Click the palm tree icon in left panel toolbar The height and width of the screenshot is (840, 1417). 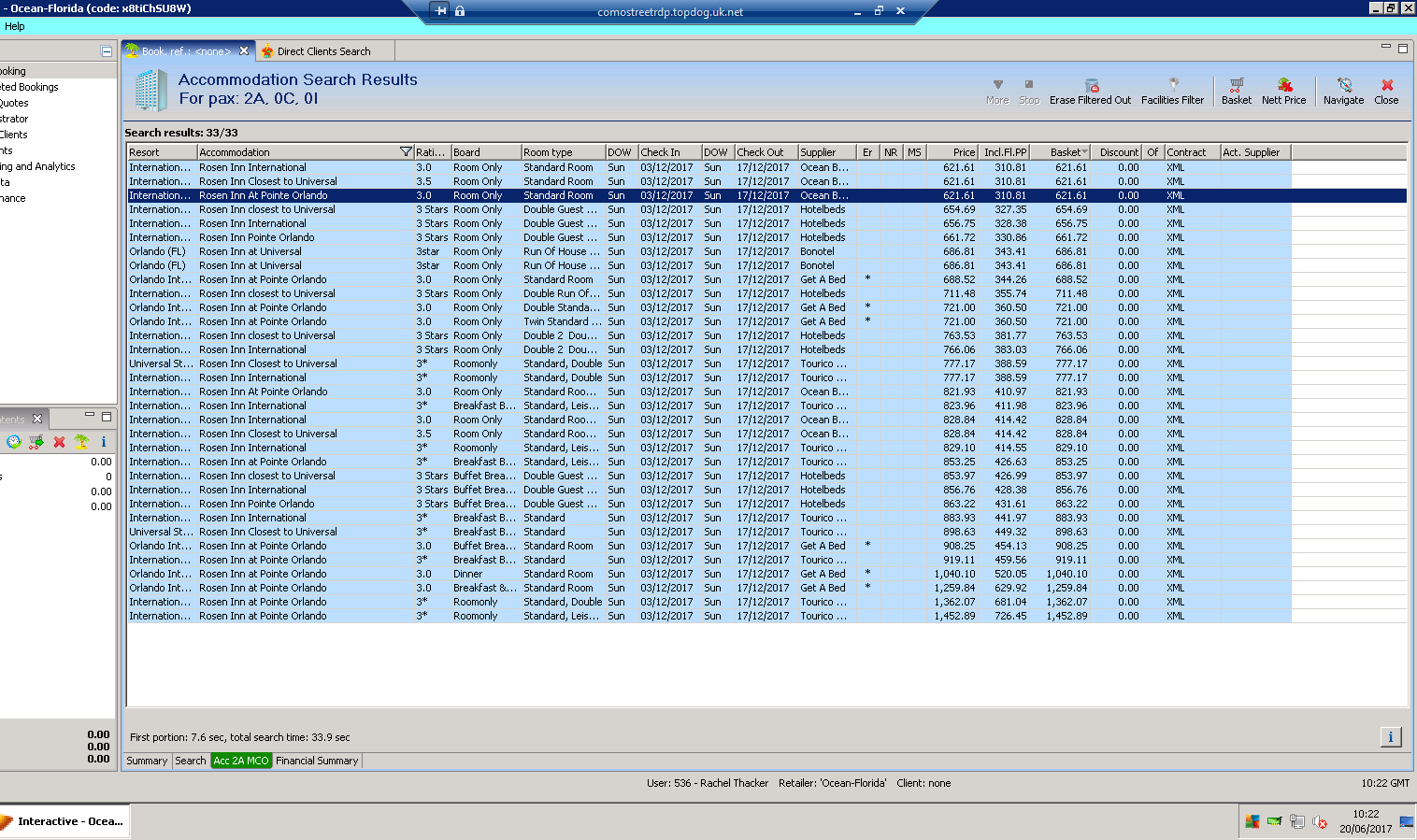pyautogui.click(x=81, y=442)
